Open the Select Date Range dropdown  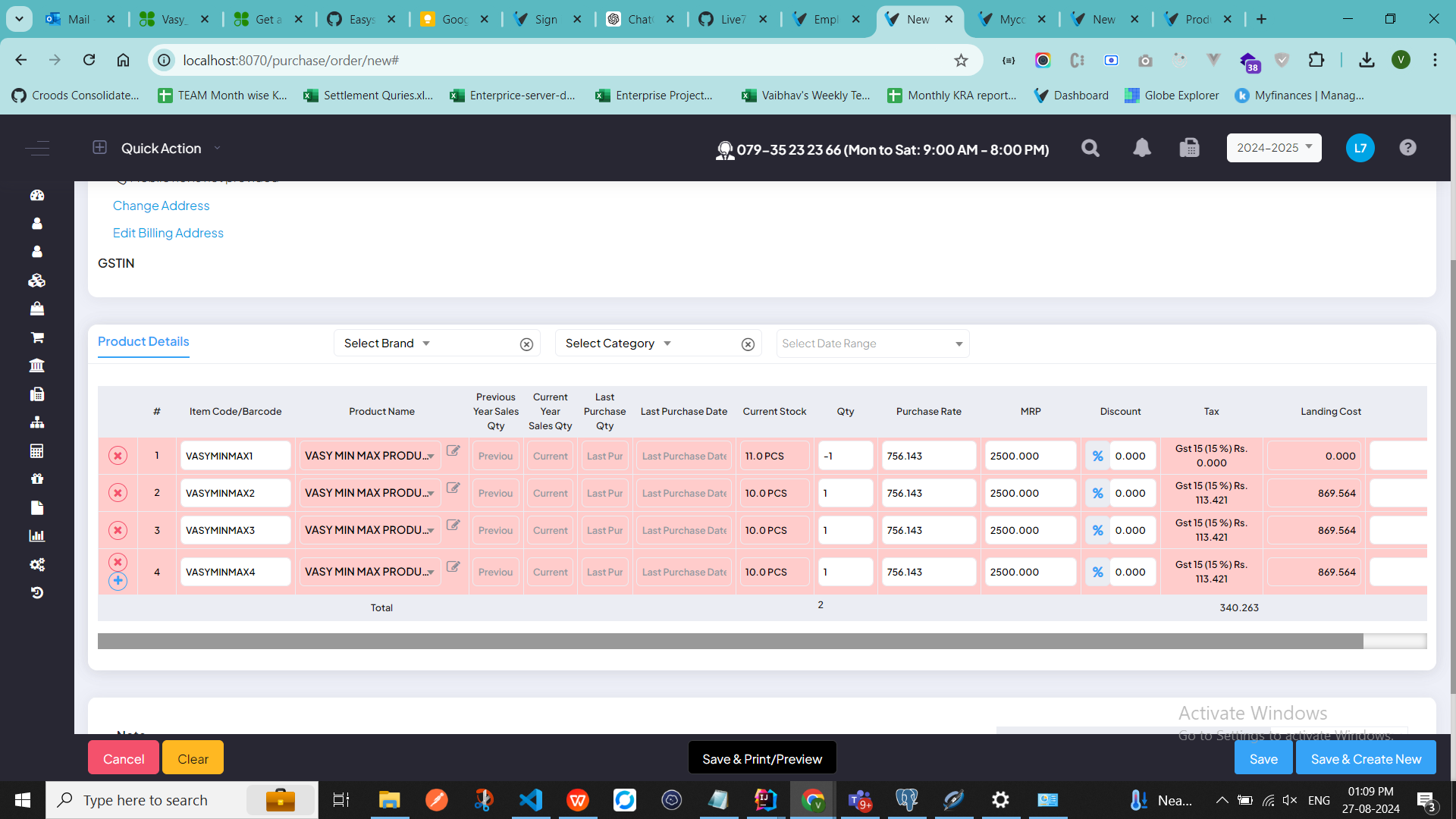pyautogui.click(x=872, y=344)
